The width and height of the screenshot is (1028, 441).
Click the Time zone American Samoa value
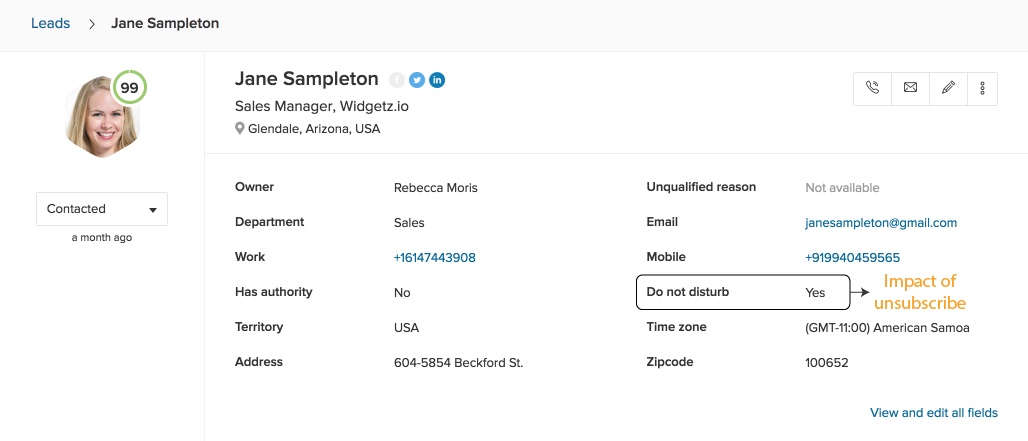coord(886,328)
